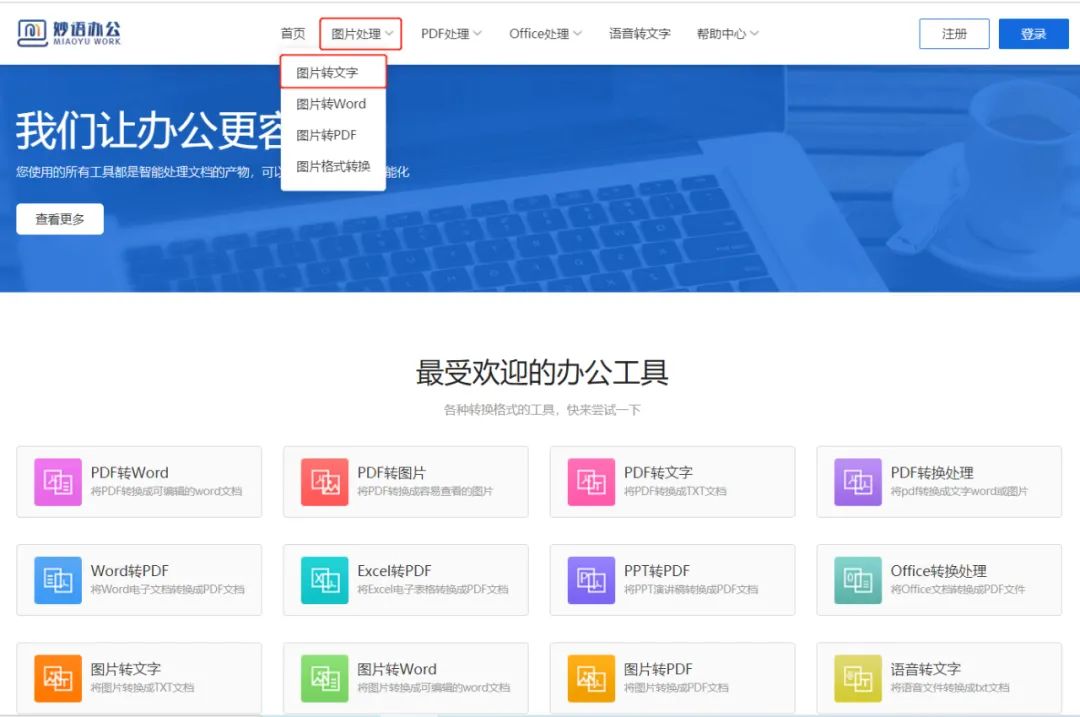Go to the 首页 navigation item
This screenshot has height=717, width=1080.
point(293,33)
